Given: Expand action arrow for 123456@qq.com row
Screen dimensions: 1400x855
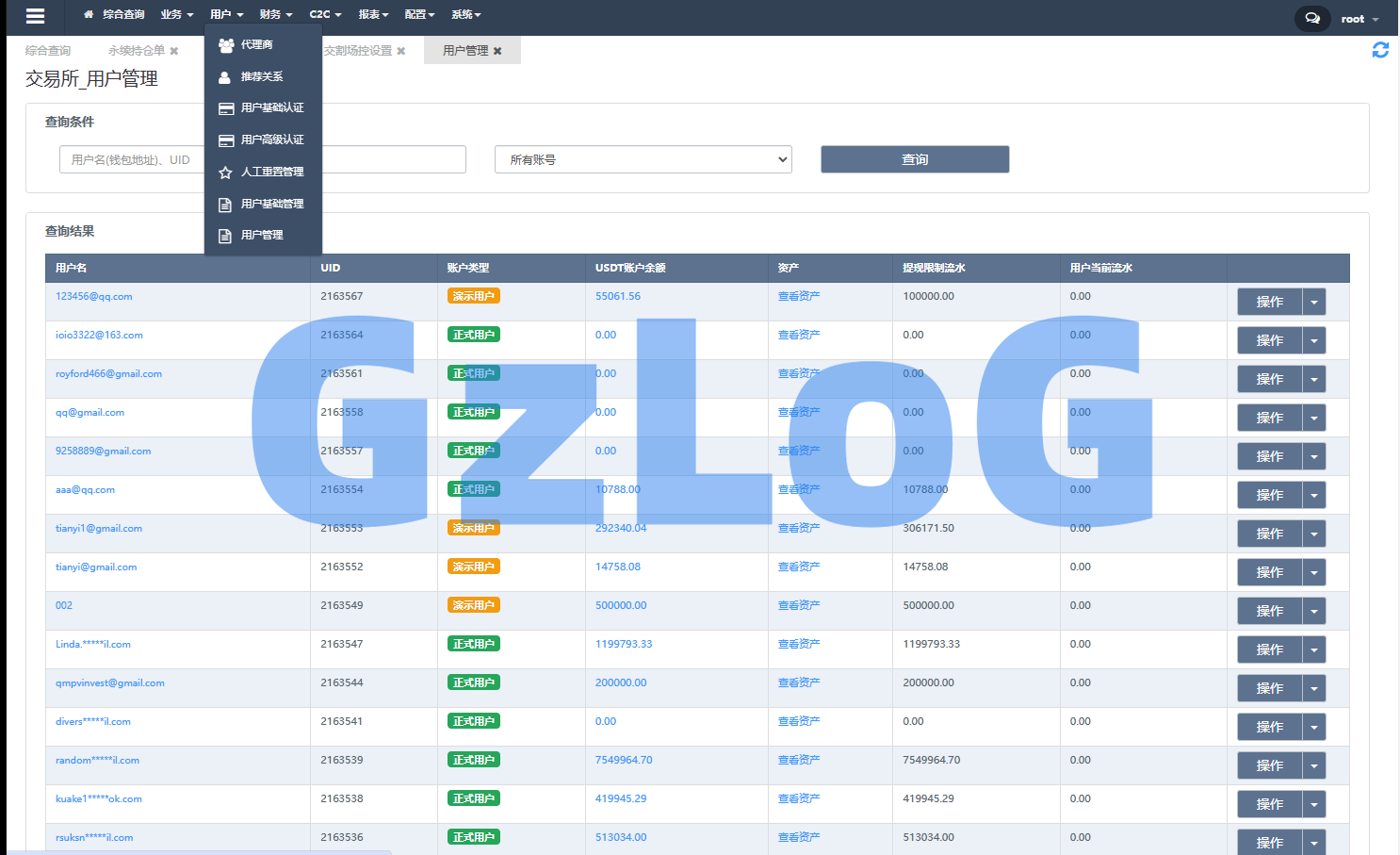Looking at the screenshot, I should coord(1313,302).
